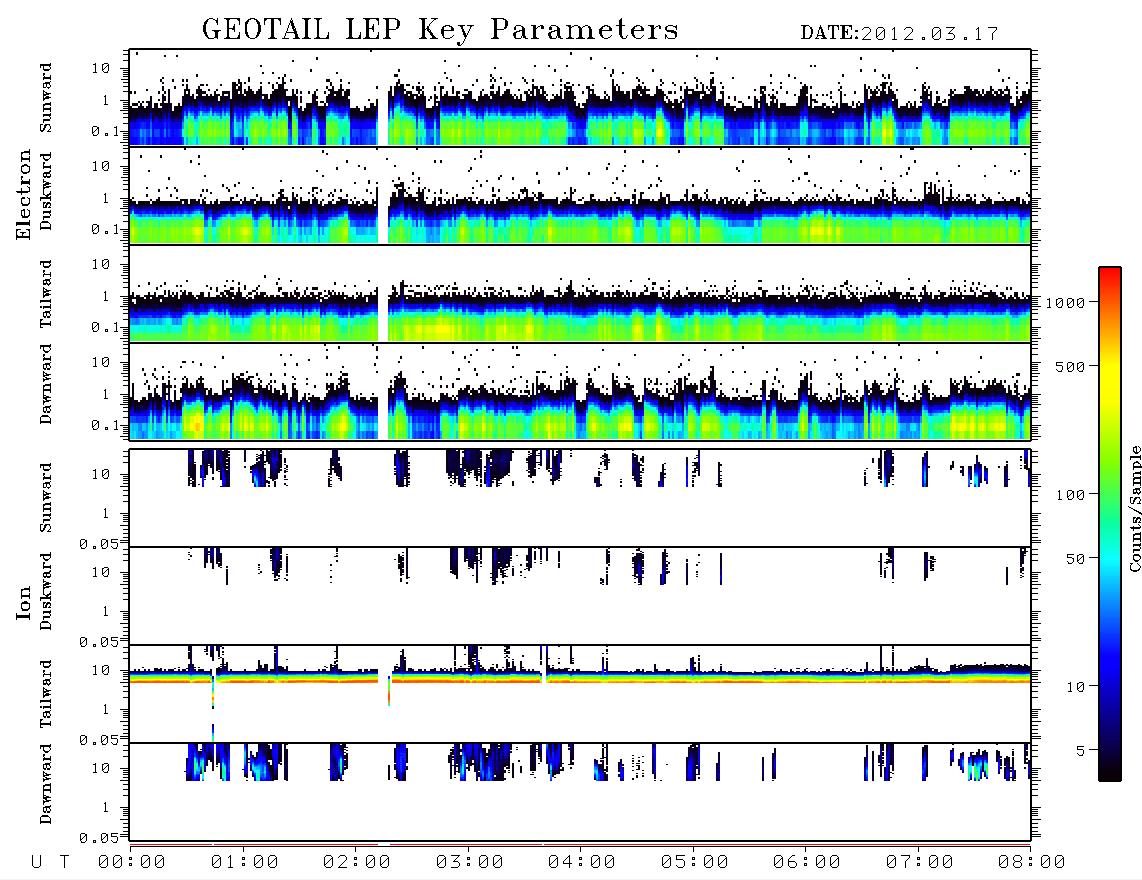
Task: Click the 500 colorbar tick label
Action: pos(1070,366)
